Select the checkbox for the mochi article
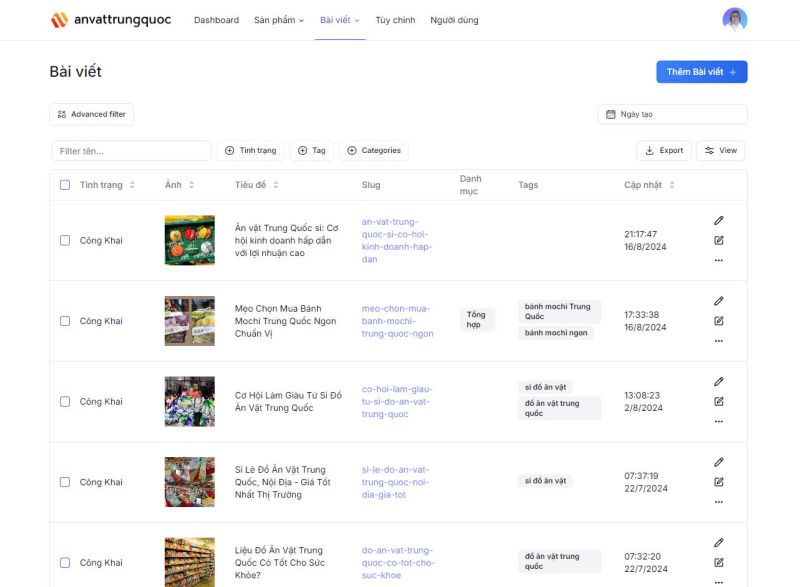The width and height of the screenshot is (800, 587). click(x=65, y=321)
